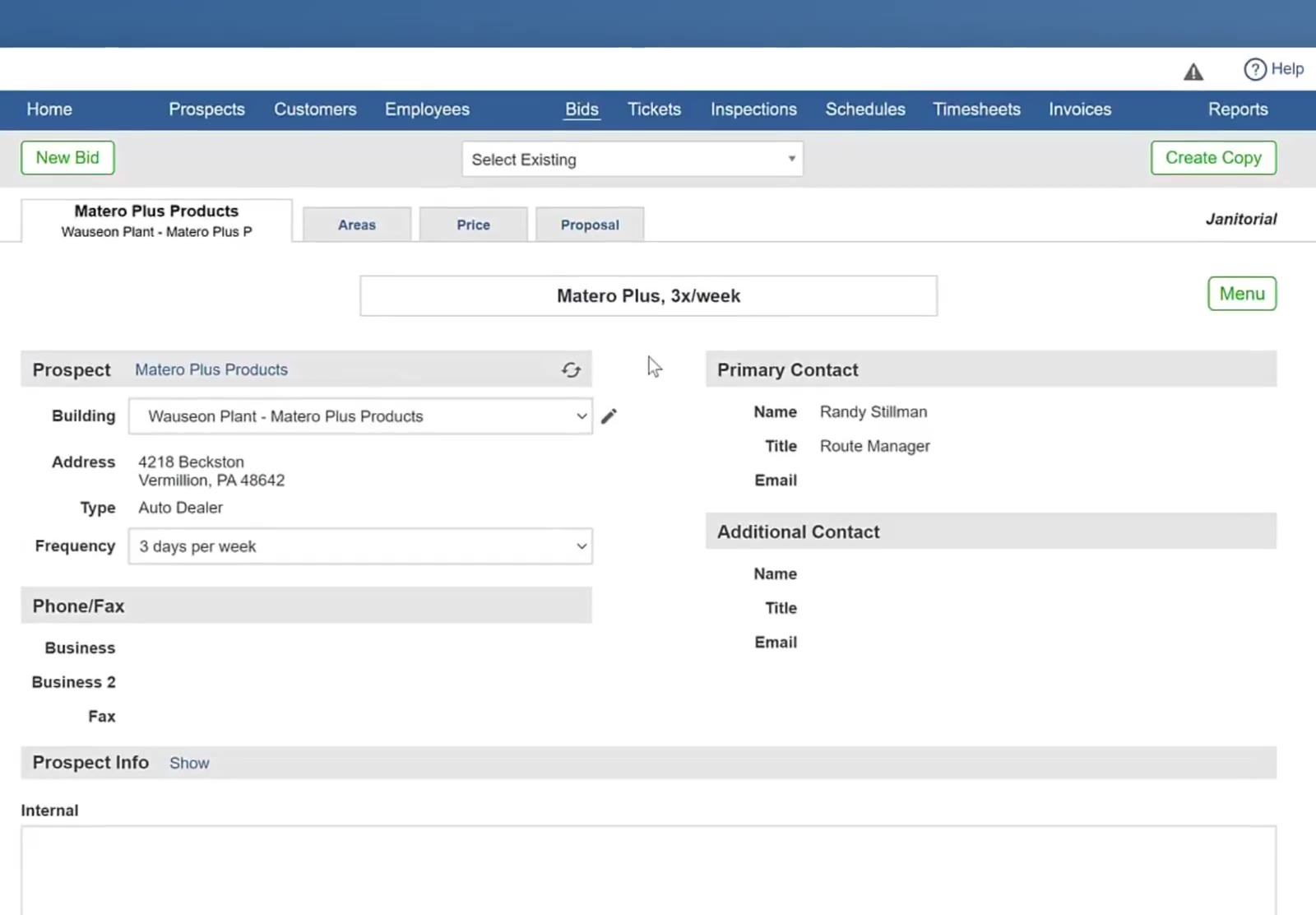Open the Prospects menu
1316x915 pixels.
(206, 109)
